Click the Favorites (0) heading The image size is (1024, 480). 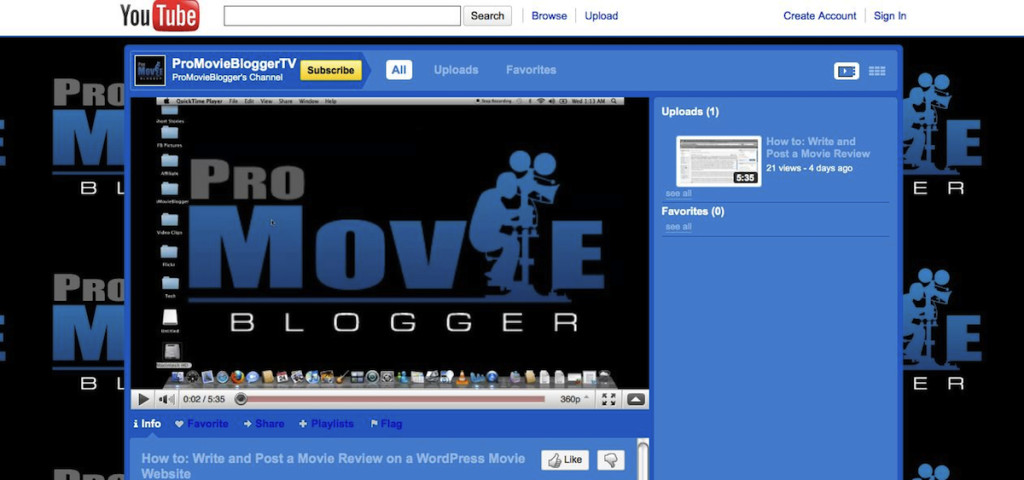tap(692, 212)
